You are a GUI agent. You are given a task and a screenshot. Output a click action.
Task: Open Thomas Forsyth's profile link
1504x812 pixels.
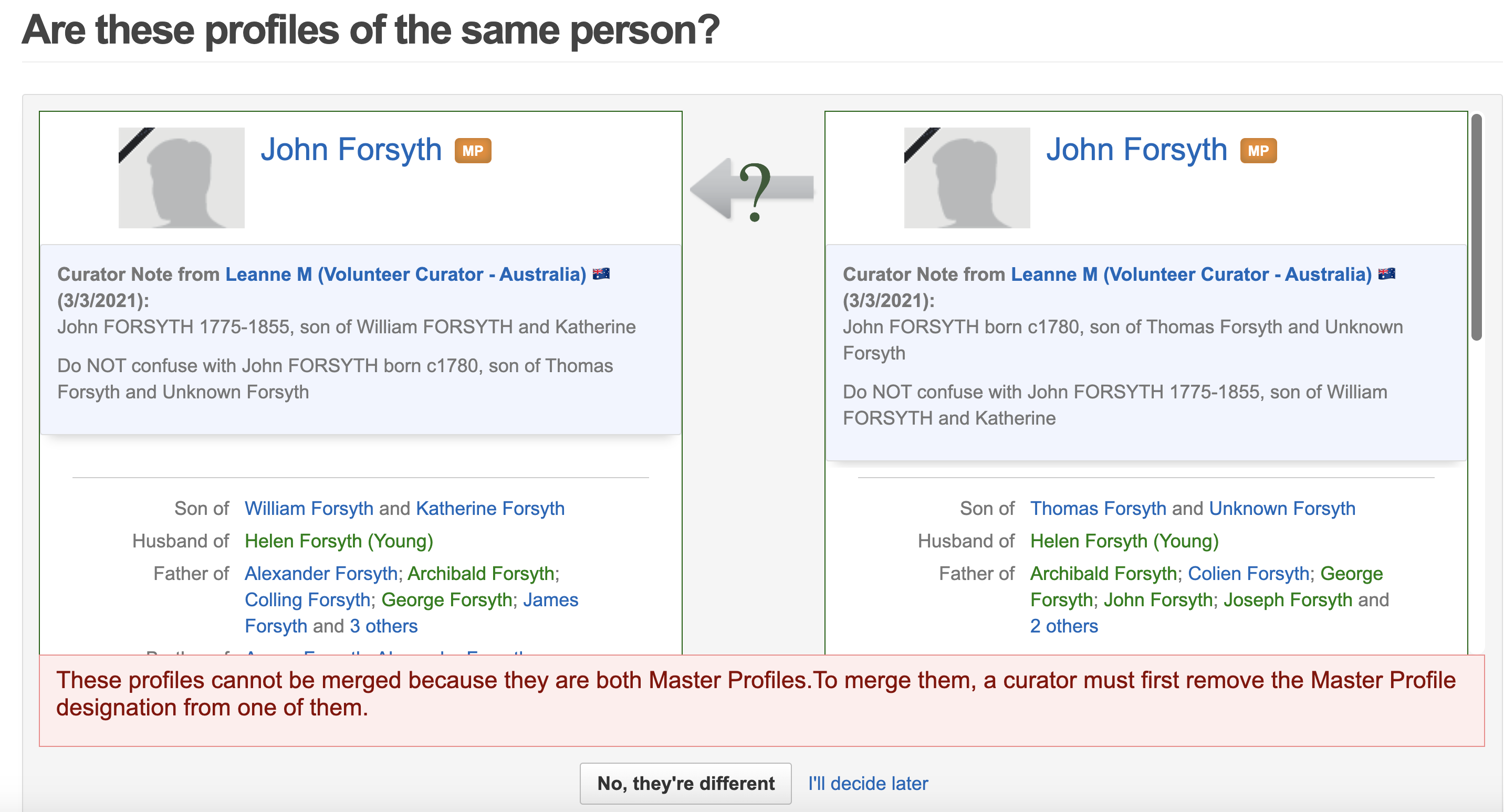coord(1098,509)
